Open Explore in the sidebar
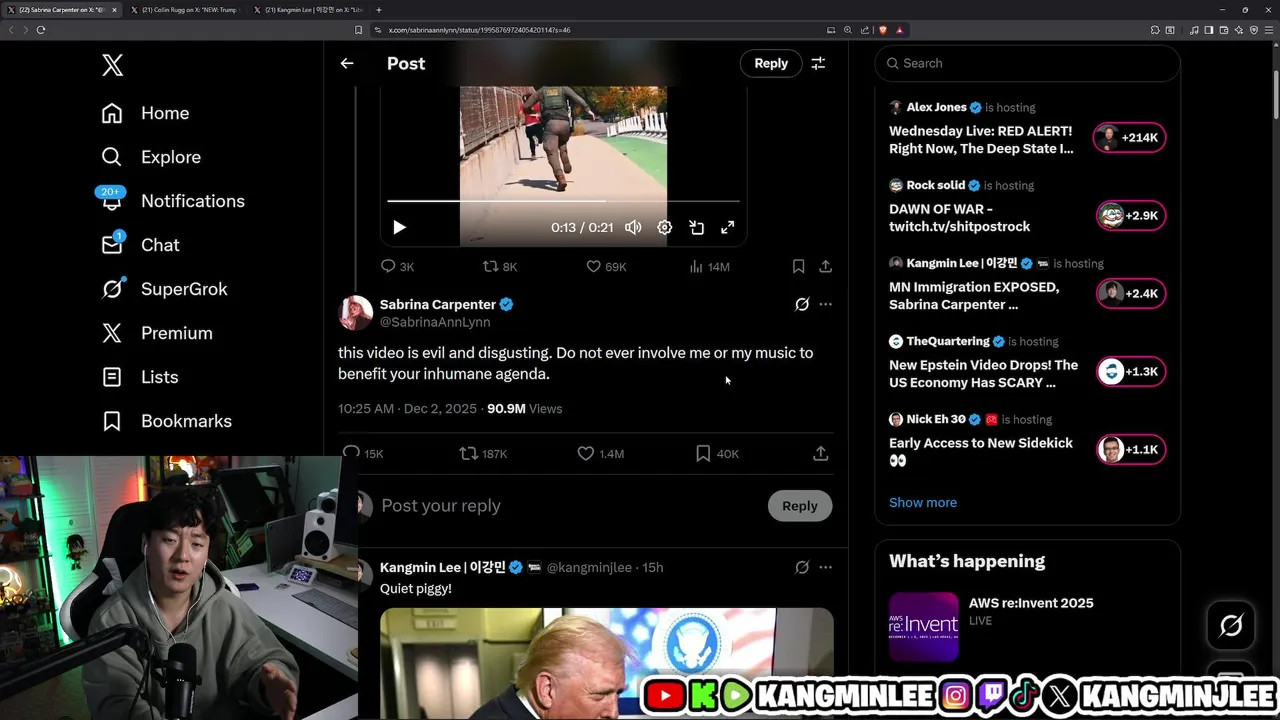Viewport: 1280px width, 720px height. pyautogui.click(x=151, y=157)
